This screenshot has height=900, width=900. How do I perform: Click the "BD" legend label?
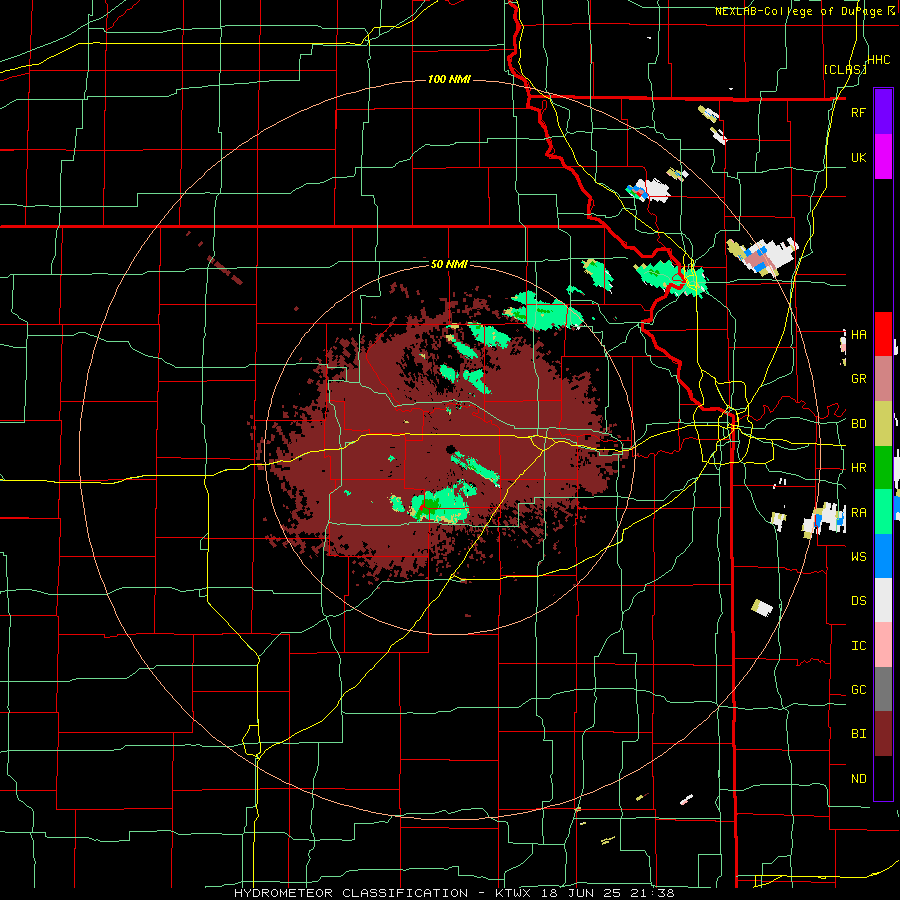[x=858, y=424]
